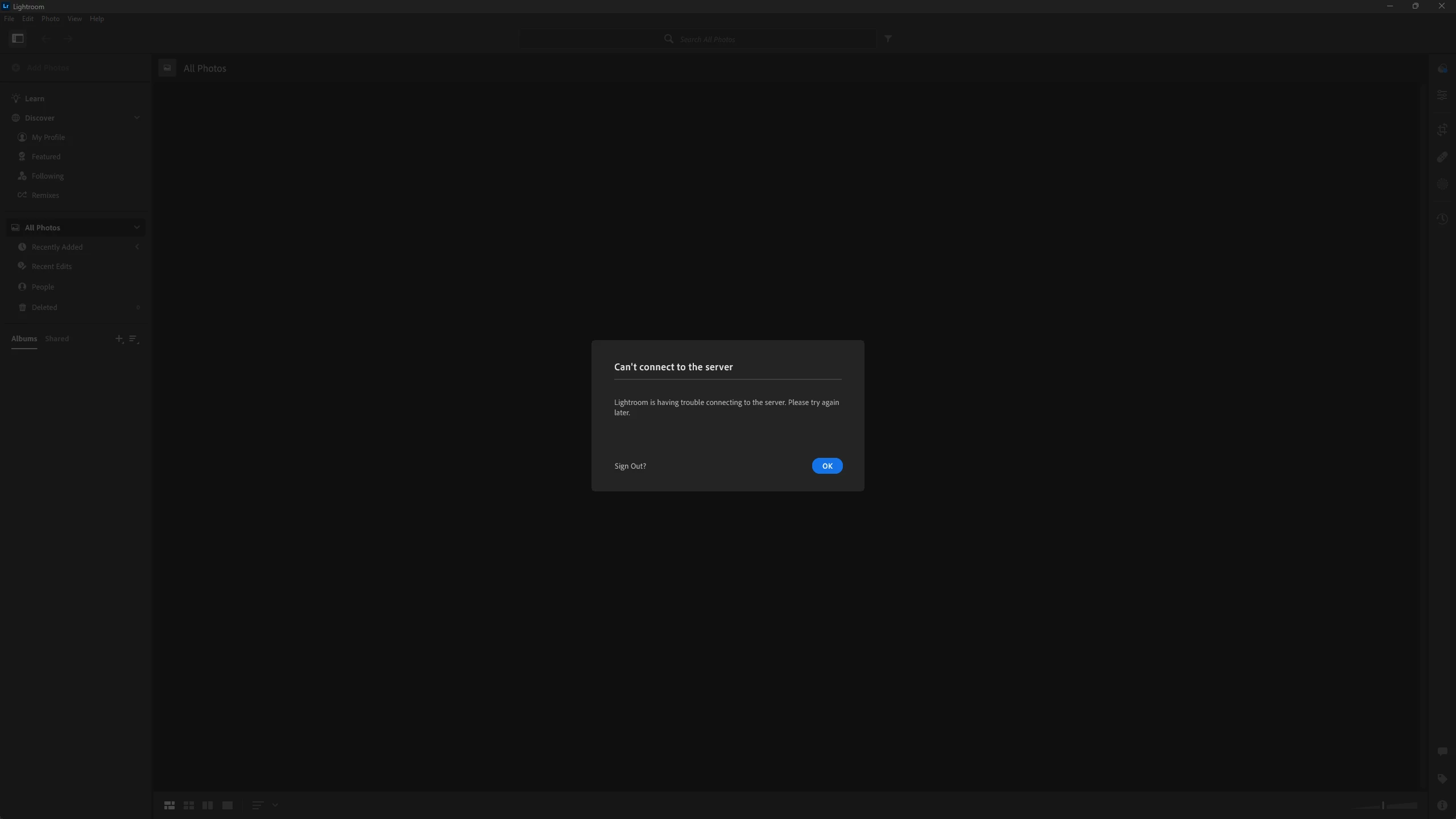This screenshot has width=1456, height=819.
Task: Switch to the Shared tab
Action: click(57, 338)
